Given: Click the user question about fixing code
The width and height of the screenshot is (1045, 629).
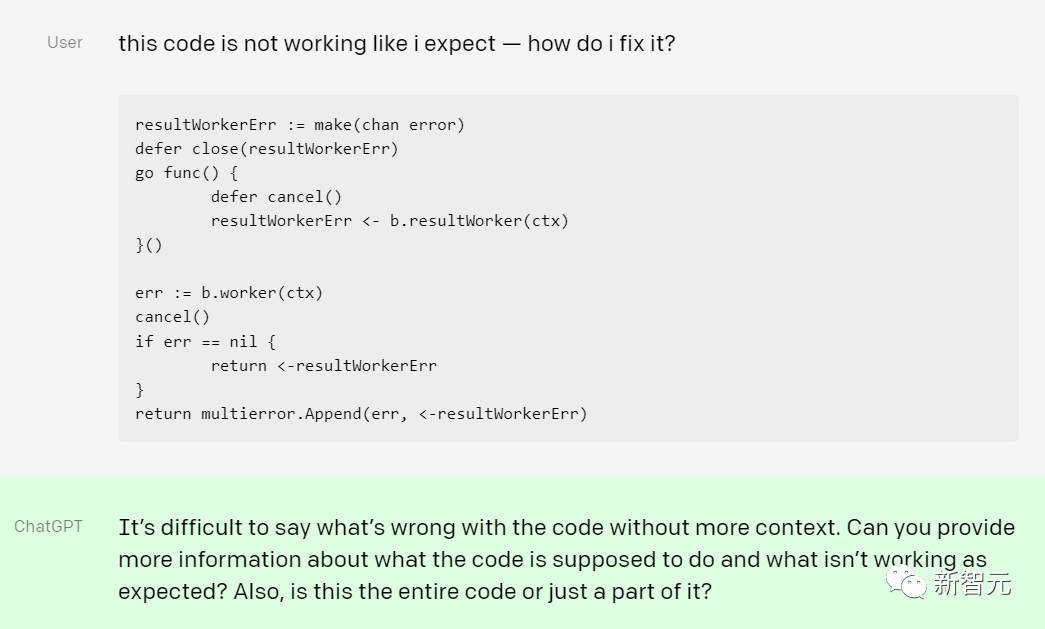Looking at the screenshot, I should click(396, 44).
